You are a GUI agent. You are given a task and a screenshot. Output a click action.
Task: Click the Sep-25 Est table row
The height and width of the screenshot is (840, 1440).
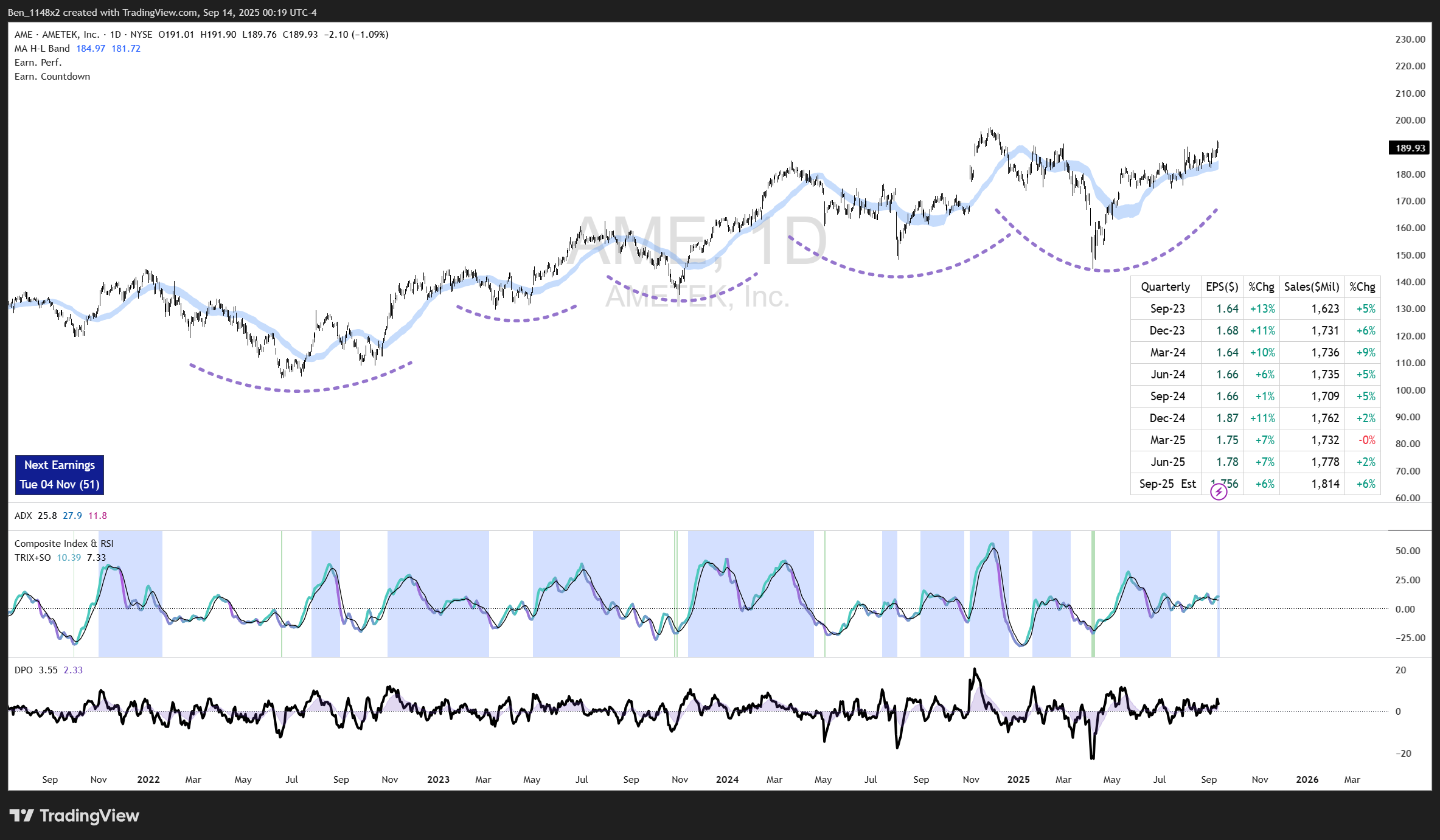[x=1167, y=484]
